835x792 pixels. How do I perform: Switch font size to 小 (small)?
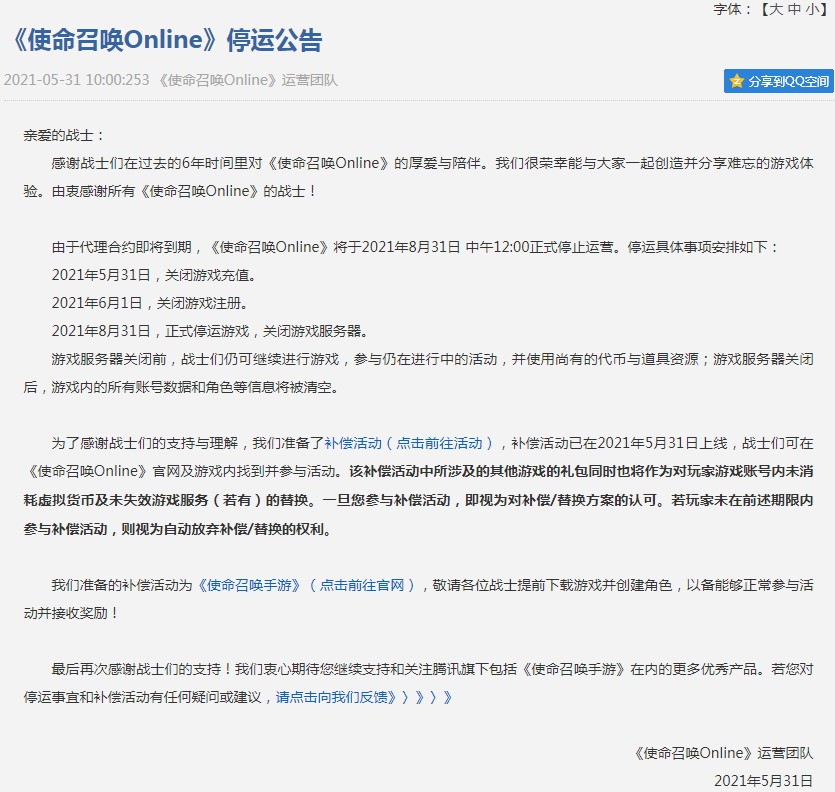pyautogui.click(x=814, y=10)
